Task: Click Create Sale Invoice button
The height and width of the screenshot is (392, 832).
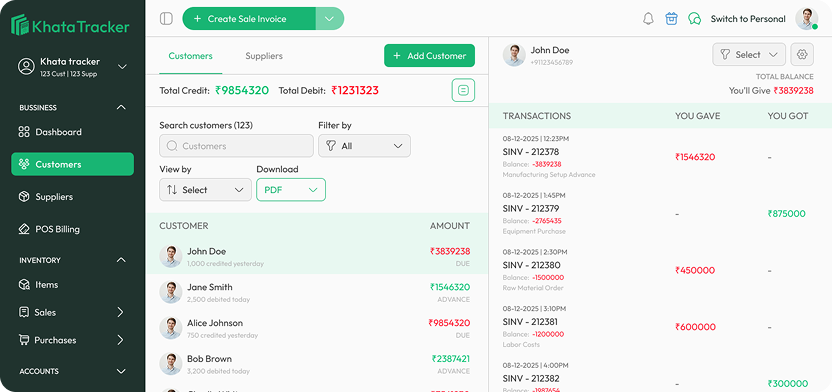Action: (249, 19)
